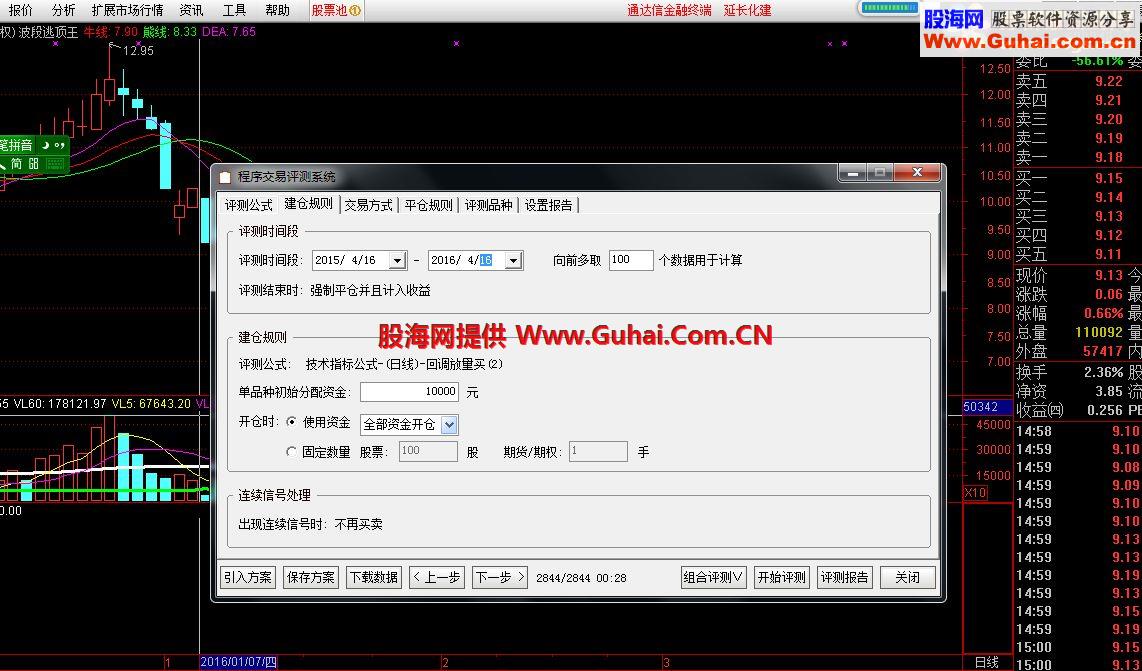This screenshot has height=671, width=1142.
Task: Click the dialog title bar document icon
Action: (225, 177)
